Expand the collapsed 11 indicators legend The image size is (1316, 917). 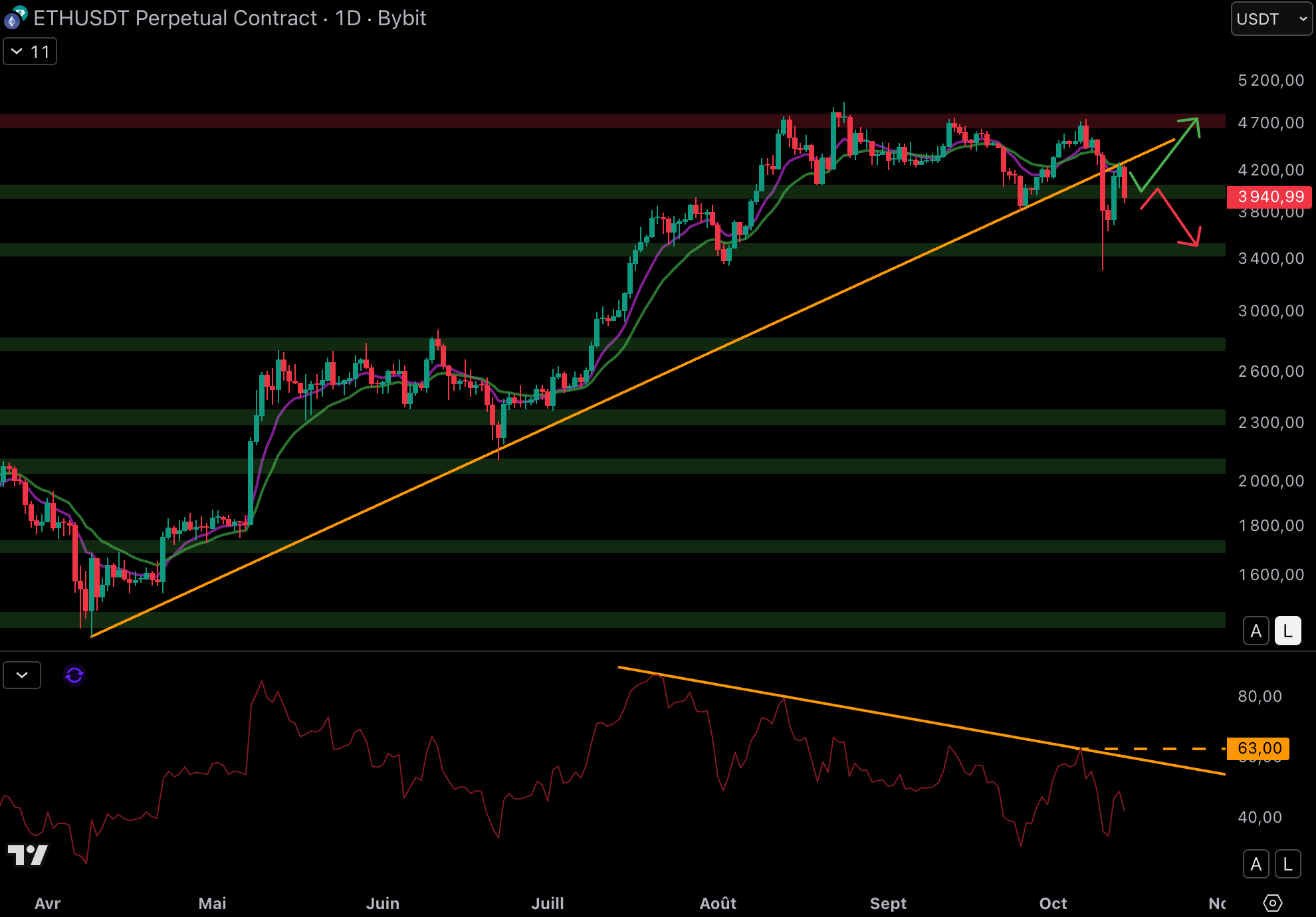(30, 52)
